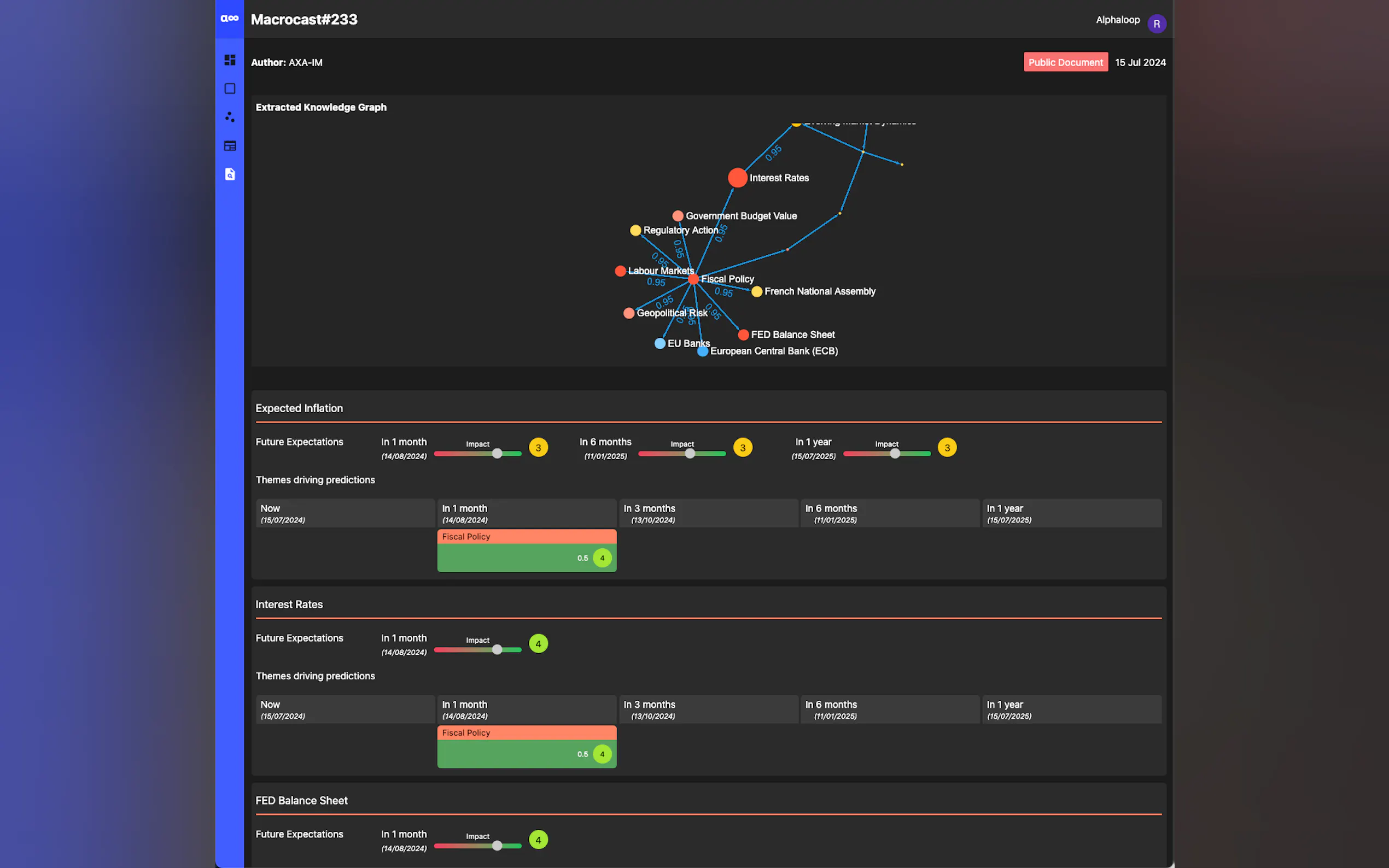The image size is (1389, 868).
Task: Click Expected Inflation 1 month impact slider
Action: point(497,454)
